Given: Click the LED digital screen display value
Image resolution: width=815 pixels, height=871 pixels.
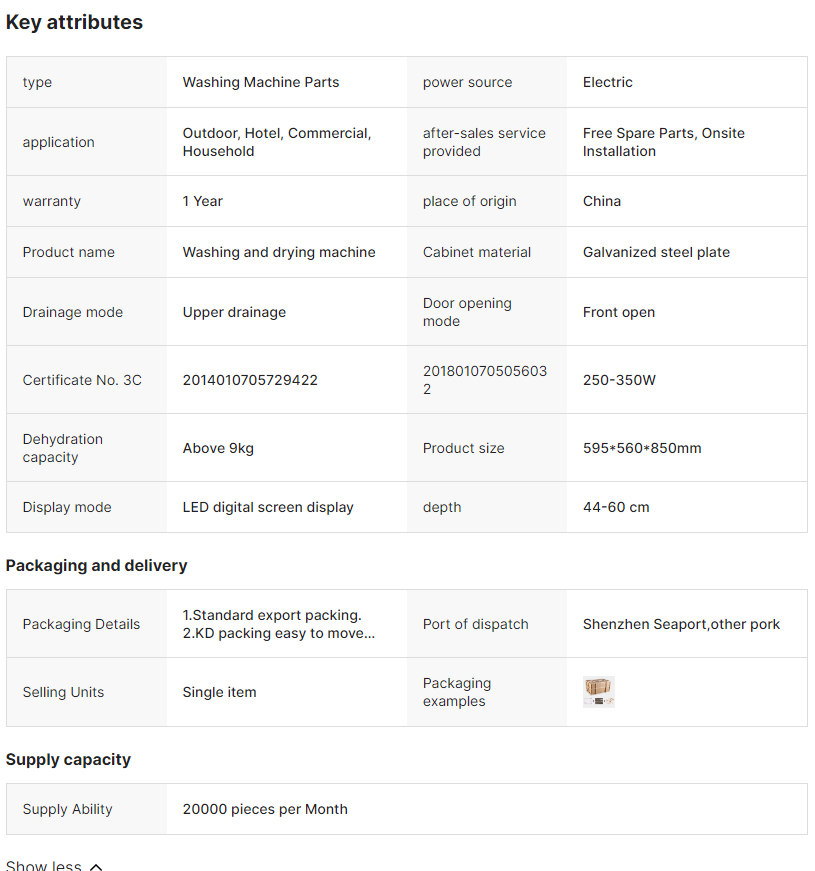Looking at the screenshot, I should click(268, 507).
